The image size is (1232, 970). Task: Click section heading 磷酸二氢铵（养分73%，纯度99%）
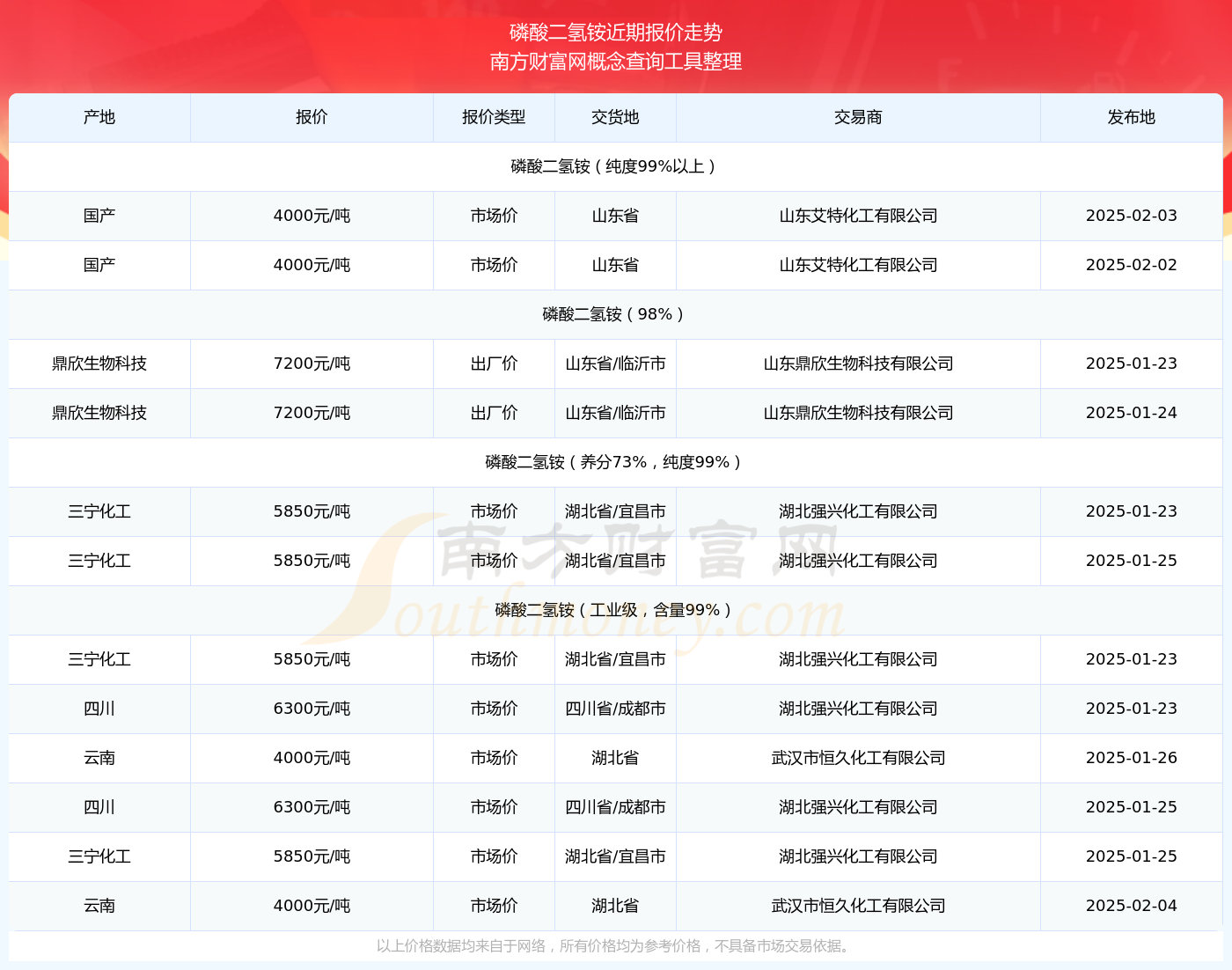point(616,462)
